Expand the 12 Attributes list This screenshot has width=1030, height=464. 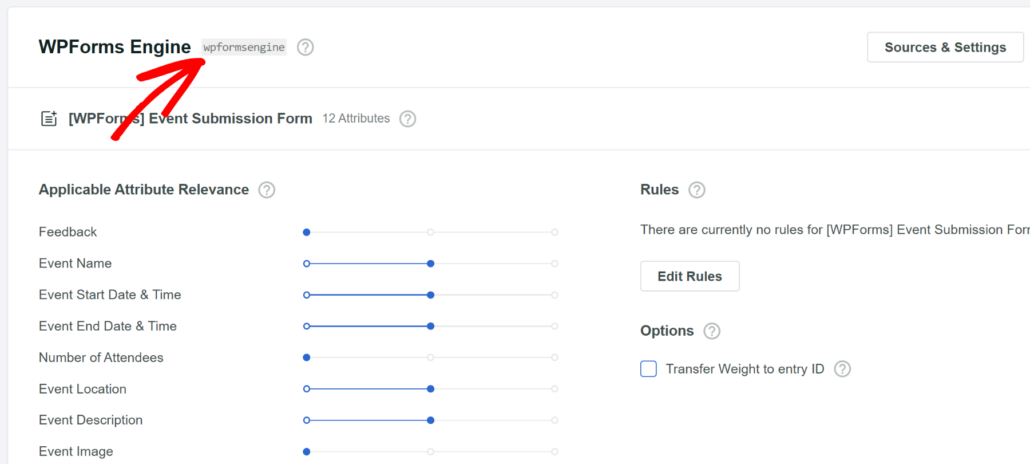point(355,119)
